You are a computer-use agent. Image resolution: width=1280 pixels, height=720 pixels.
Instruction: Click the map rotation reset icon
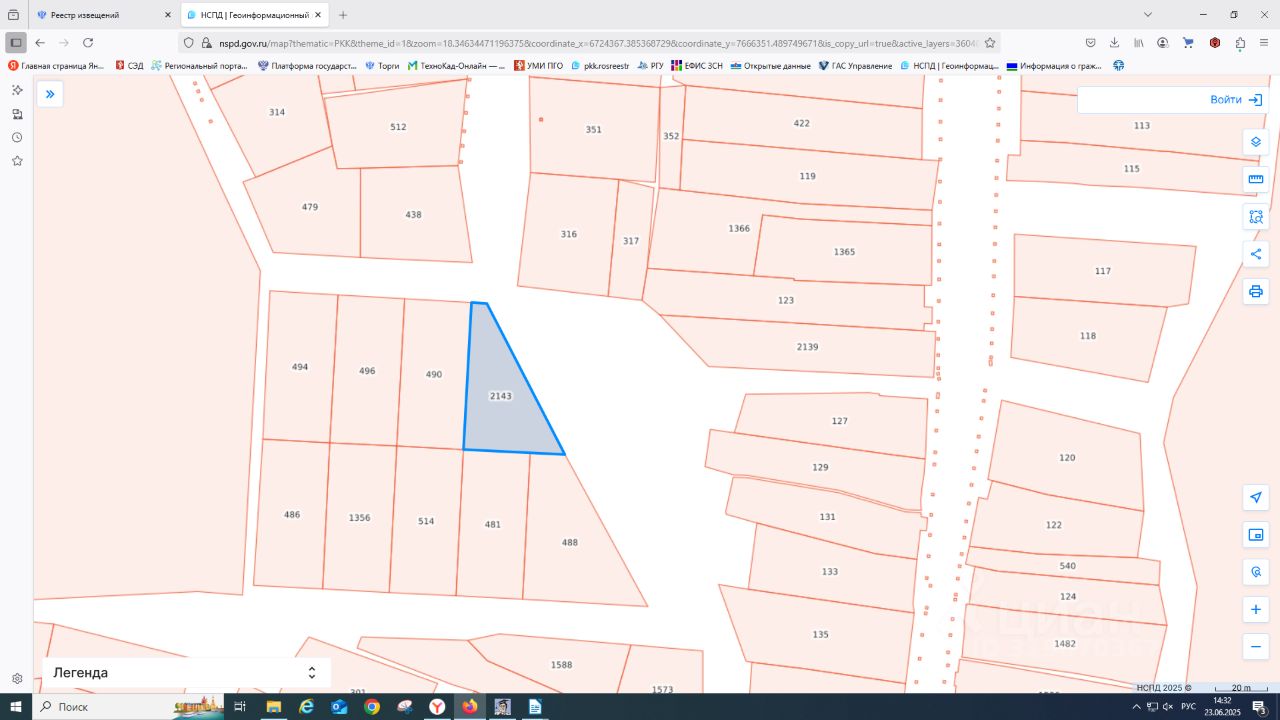point(1256,572)
